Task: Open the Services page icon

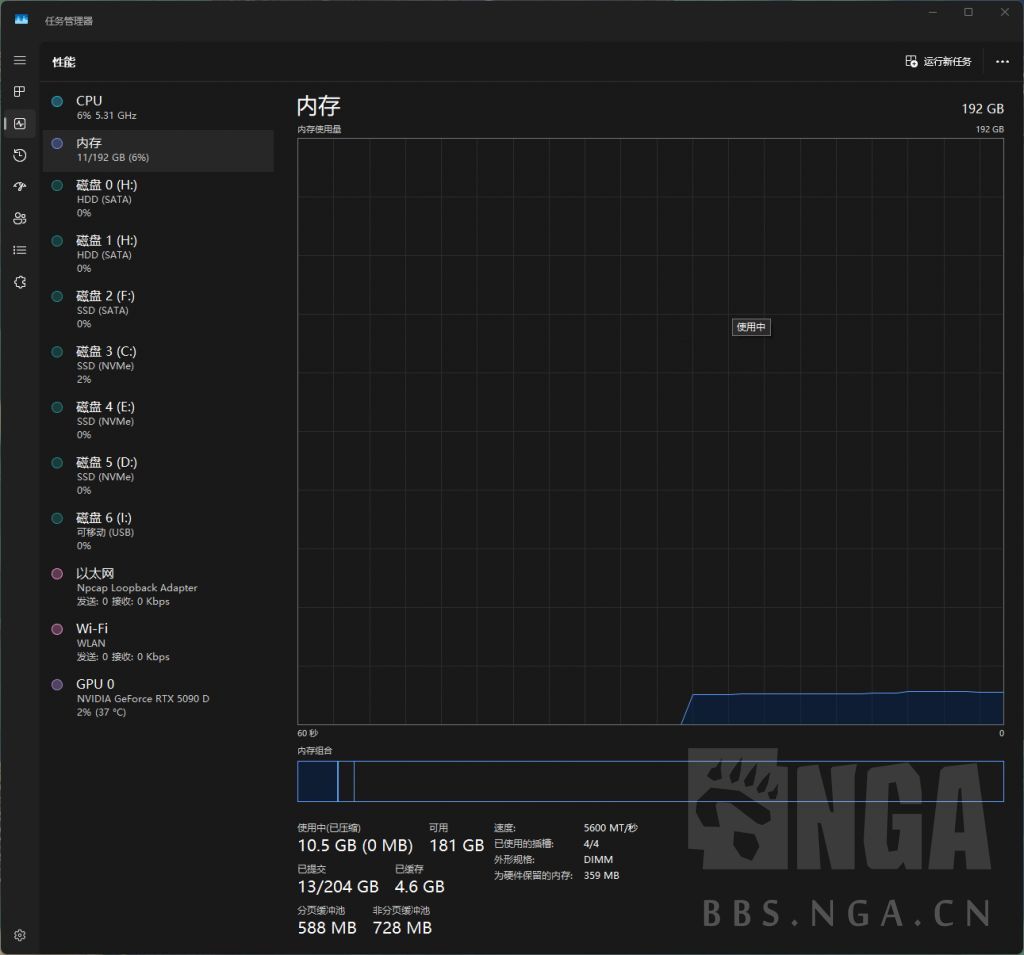Action: tap(20, 282)
